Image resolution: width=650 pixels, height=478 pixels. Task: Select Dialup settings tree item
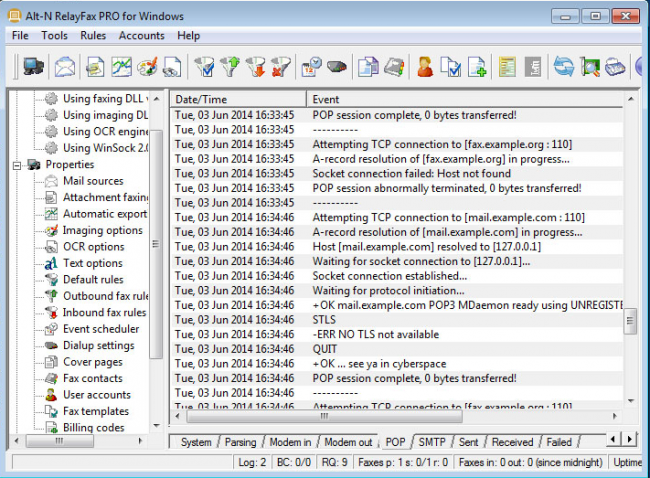coord(99,346)
